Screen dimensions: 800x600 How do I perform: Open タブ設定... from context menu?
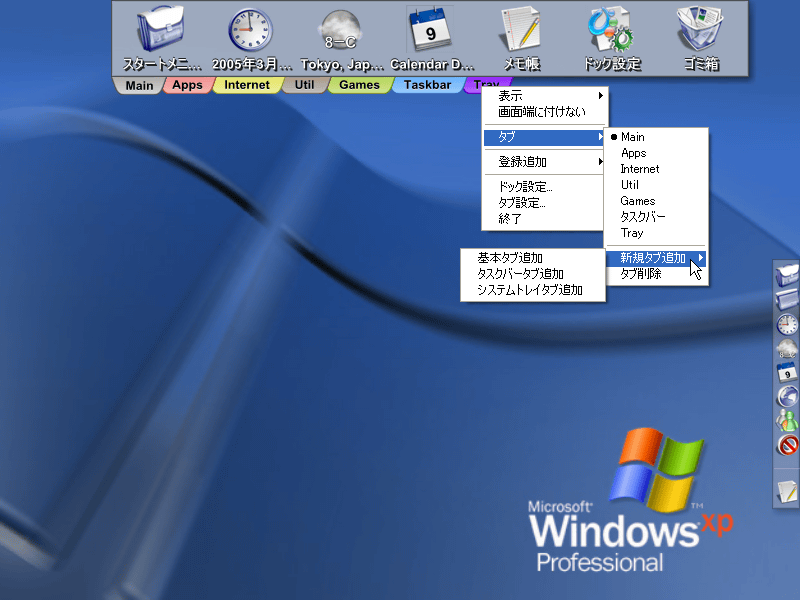click(x=544, y=203)
